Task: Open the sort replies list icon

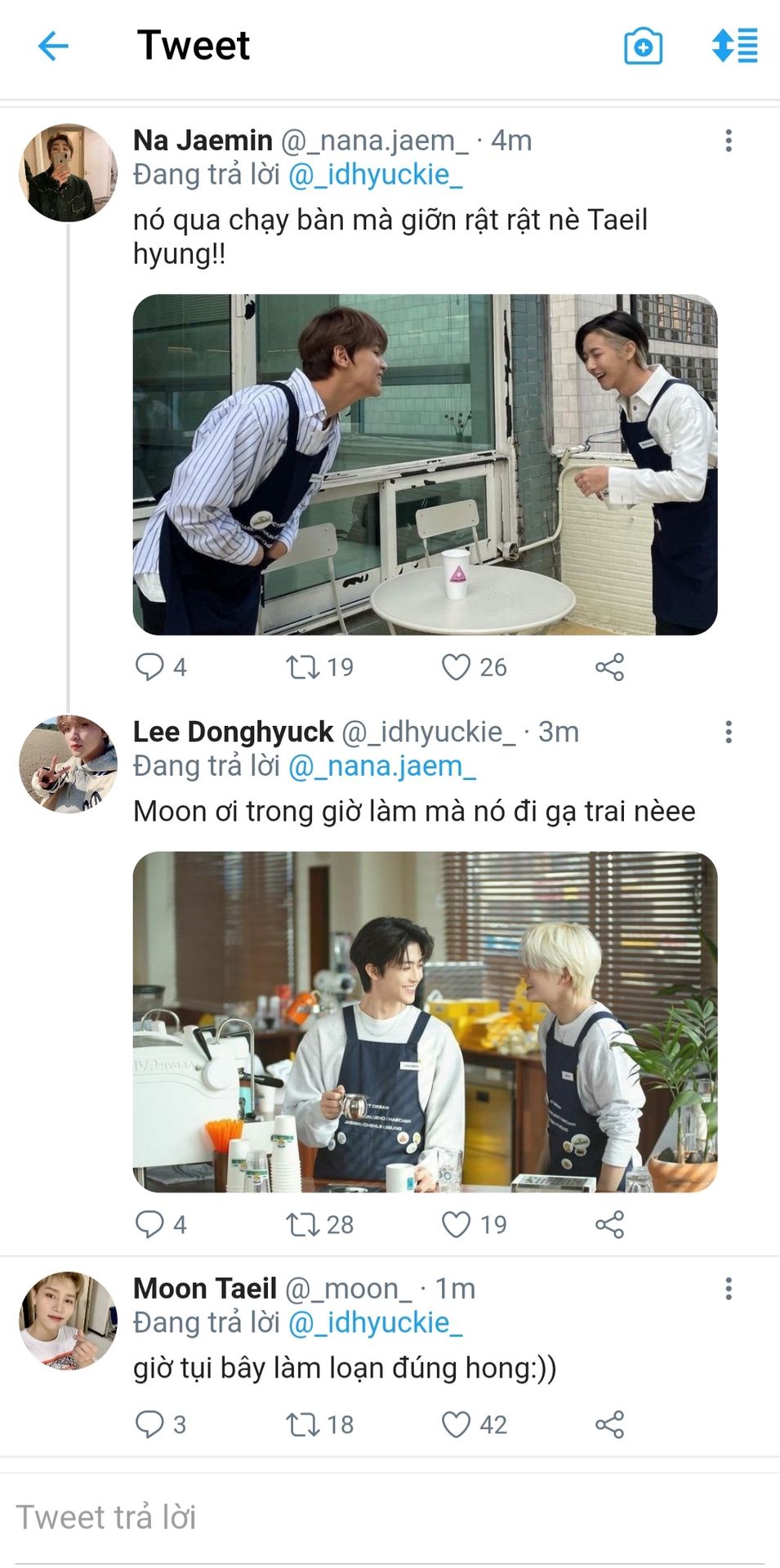Action: pyautogui.click(x=735, y=46)
